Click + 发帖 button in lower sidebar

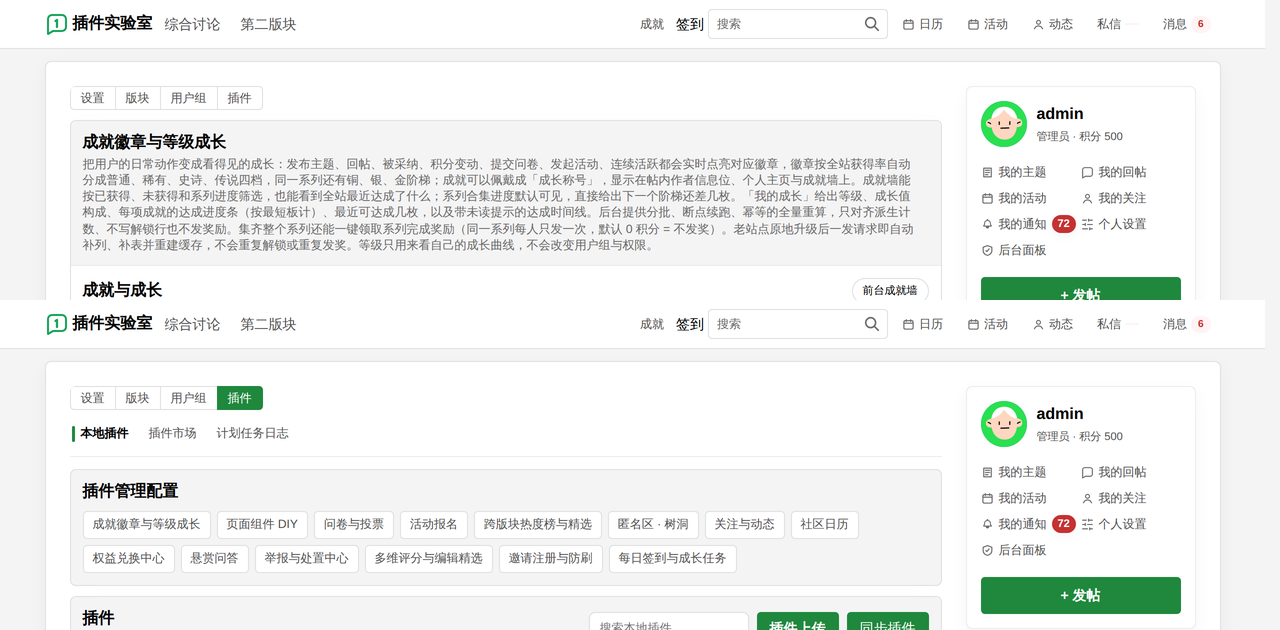[x=1081, y=595]
